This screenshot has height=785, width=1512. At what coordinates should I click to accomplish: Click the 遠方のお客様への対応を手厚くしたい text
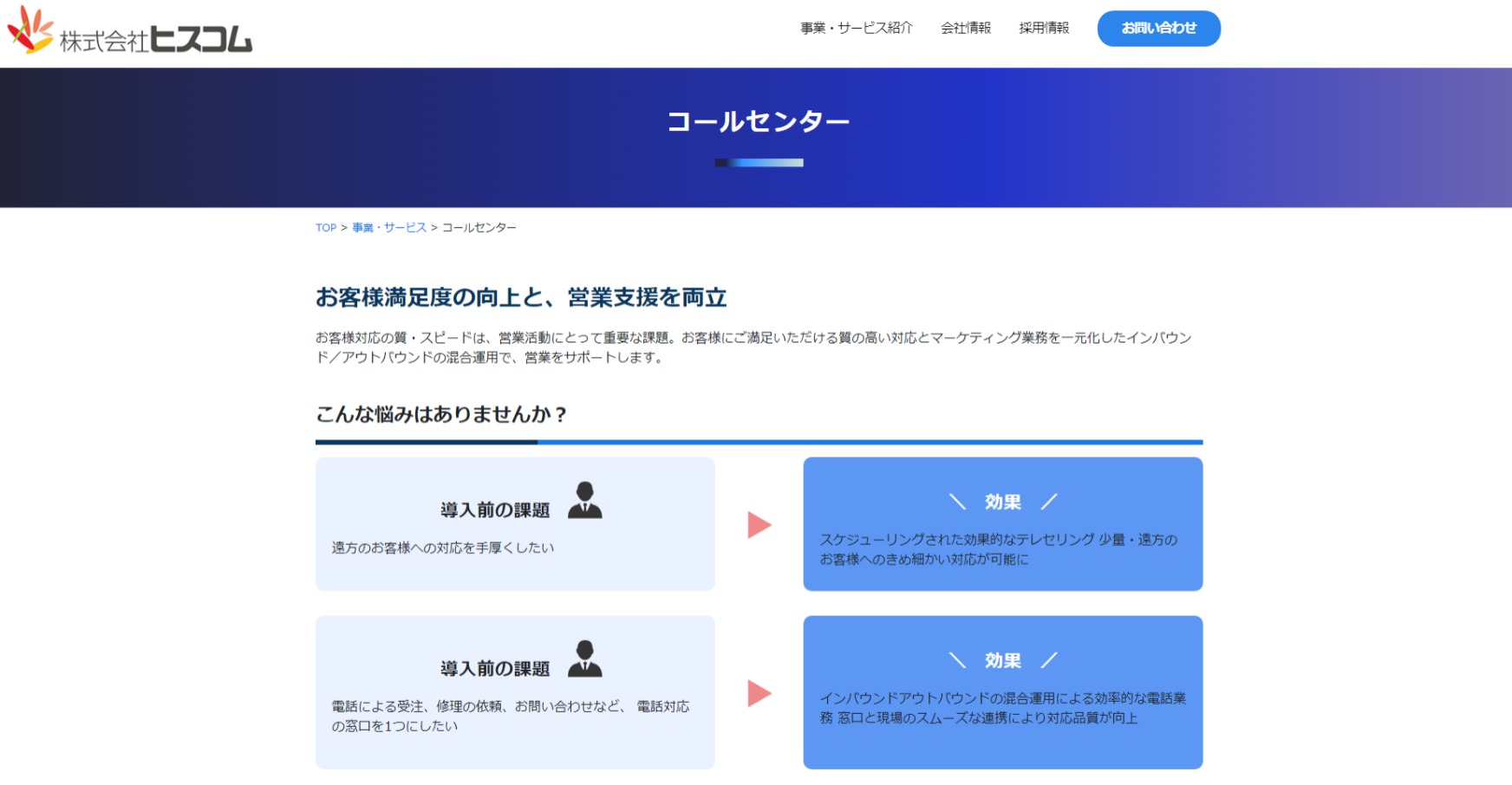tap(442, 548)
